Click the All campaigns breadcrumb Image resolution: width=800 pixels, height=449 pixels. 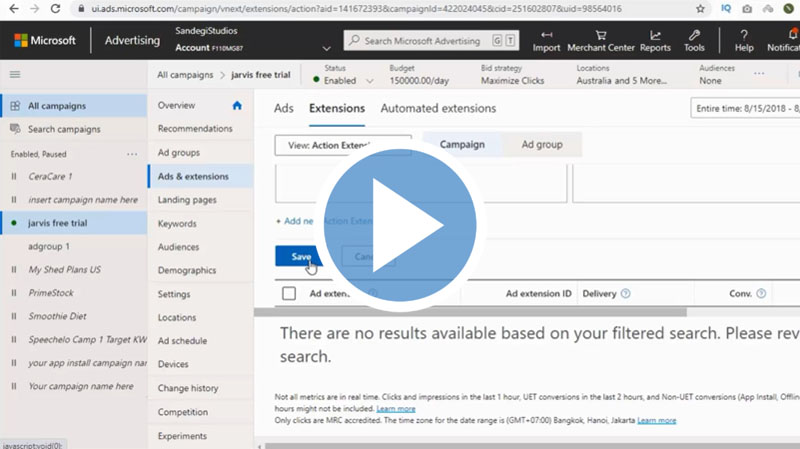point(185,74)
